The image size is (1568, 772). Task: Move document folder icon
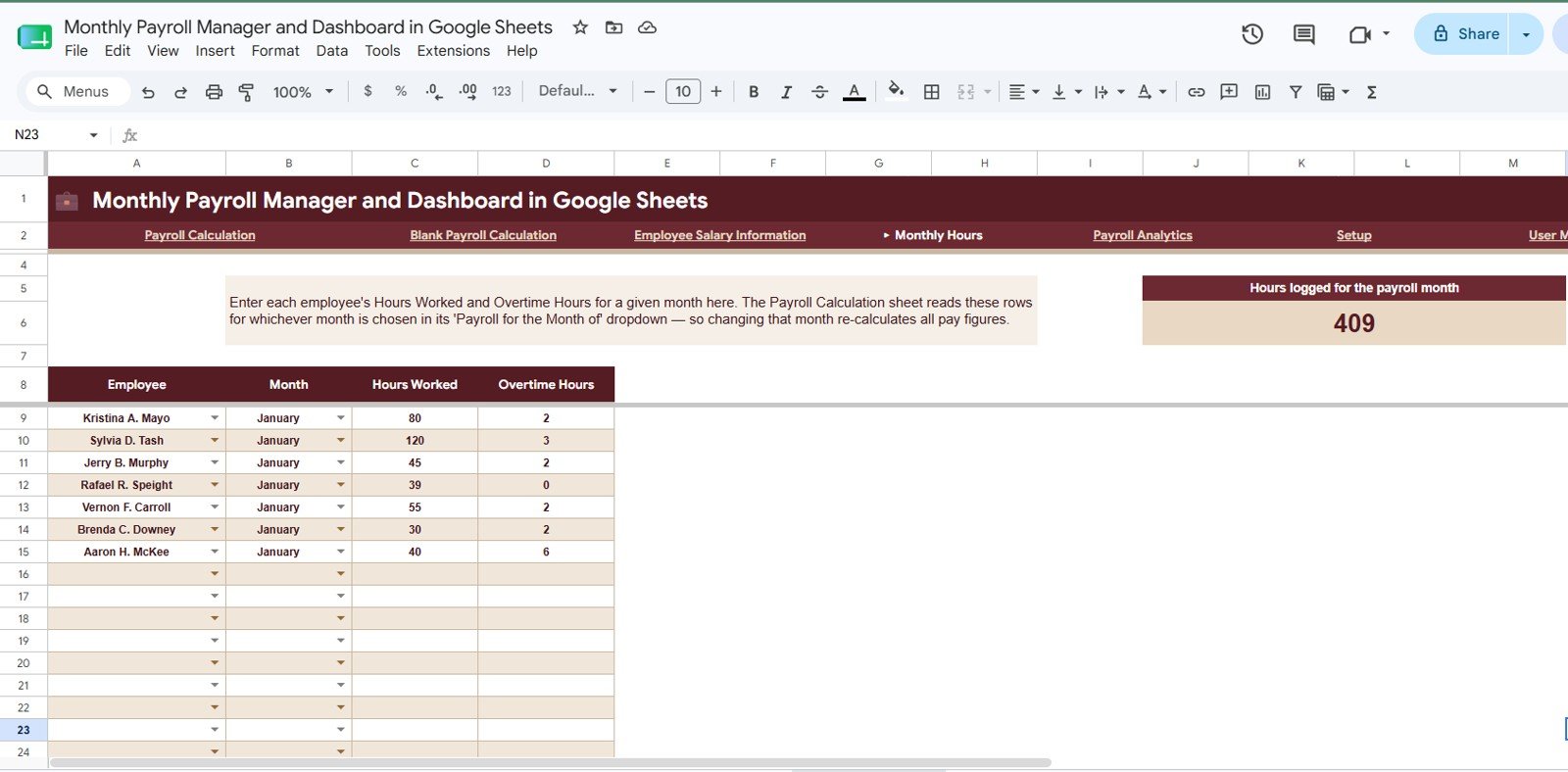(x=613, y=27)
